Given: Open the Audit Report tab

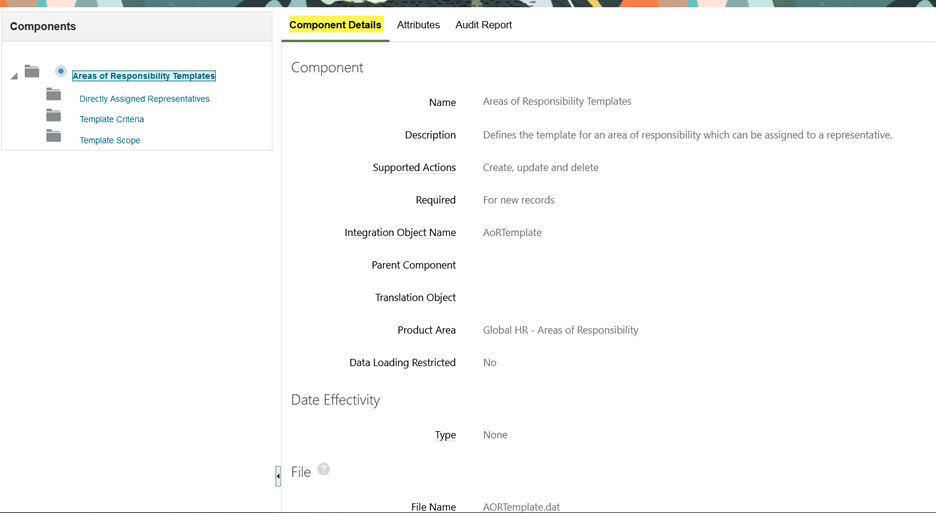Looking at the screenshot, I should pos(484,25).
